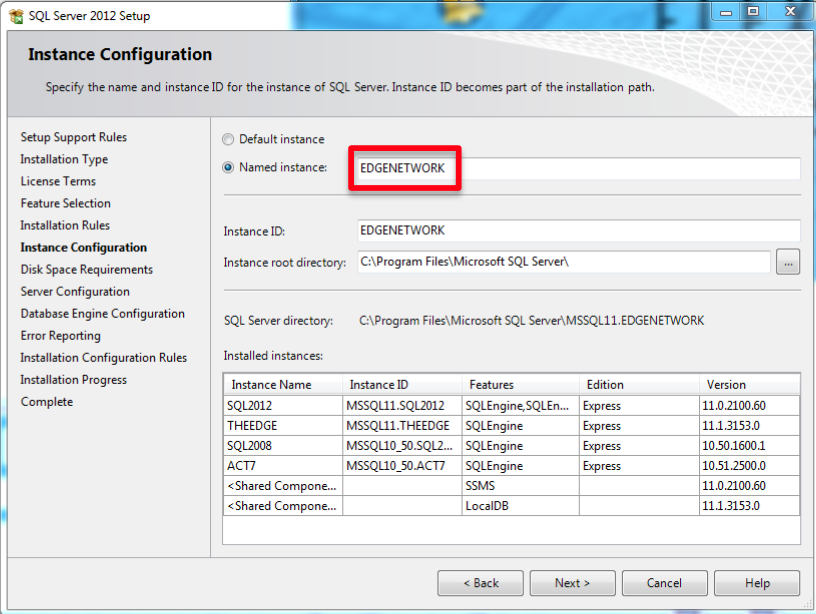Click the License Terms step
Image resolution: width=816 pixels, height=614 pixels.
[x=58, y=181]
